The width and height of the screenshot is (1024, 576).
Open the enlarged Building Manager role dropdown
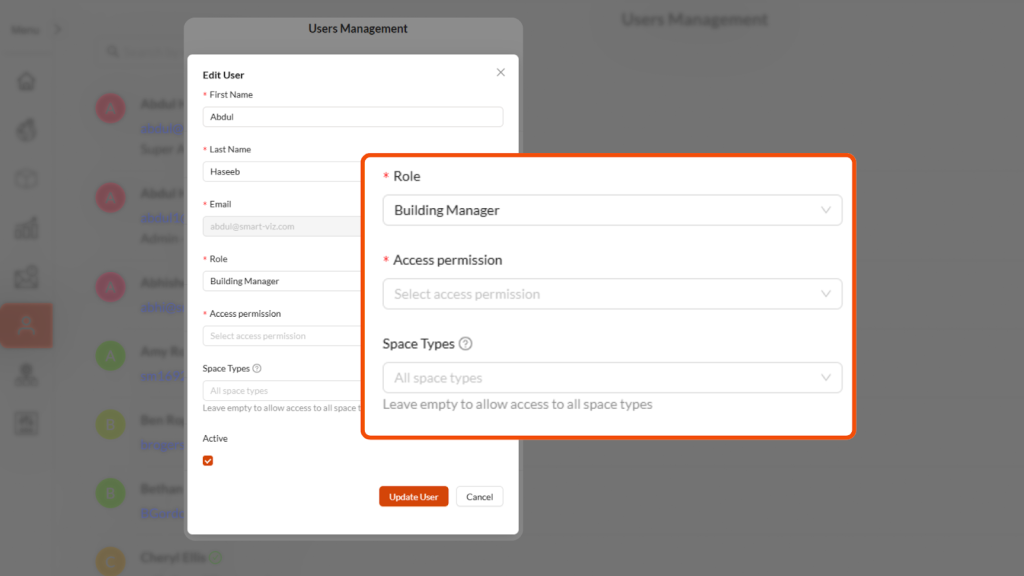pos(611,210)
